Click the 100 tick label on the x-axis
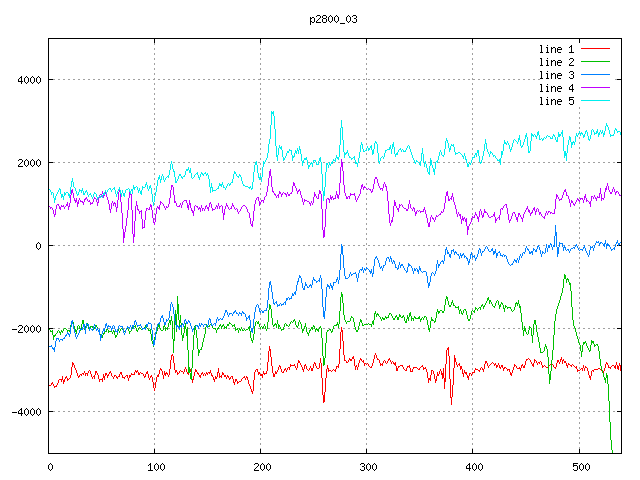640x480 pixels. click(155, 466)
